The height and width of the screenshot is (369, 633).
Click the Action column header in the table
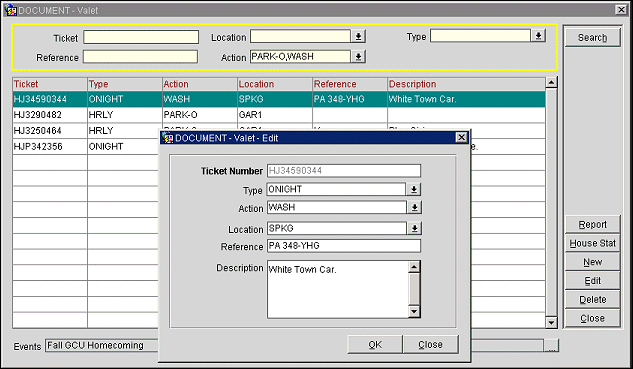pyautogui.click(x=200, y=84)
